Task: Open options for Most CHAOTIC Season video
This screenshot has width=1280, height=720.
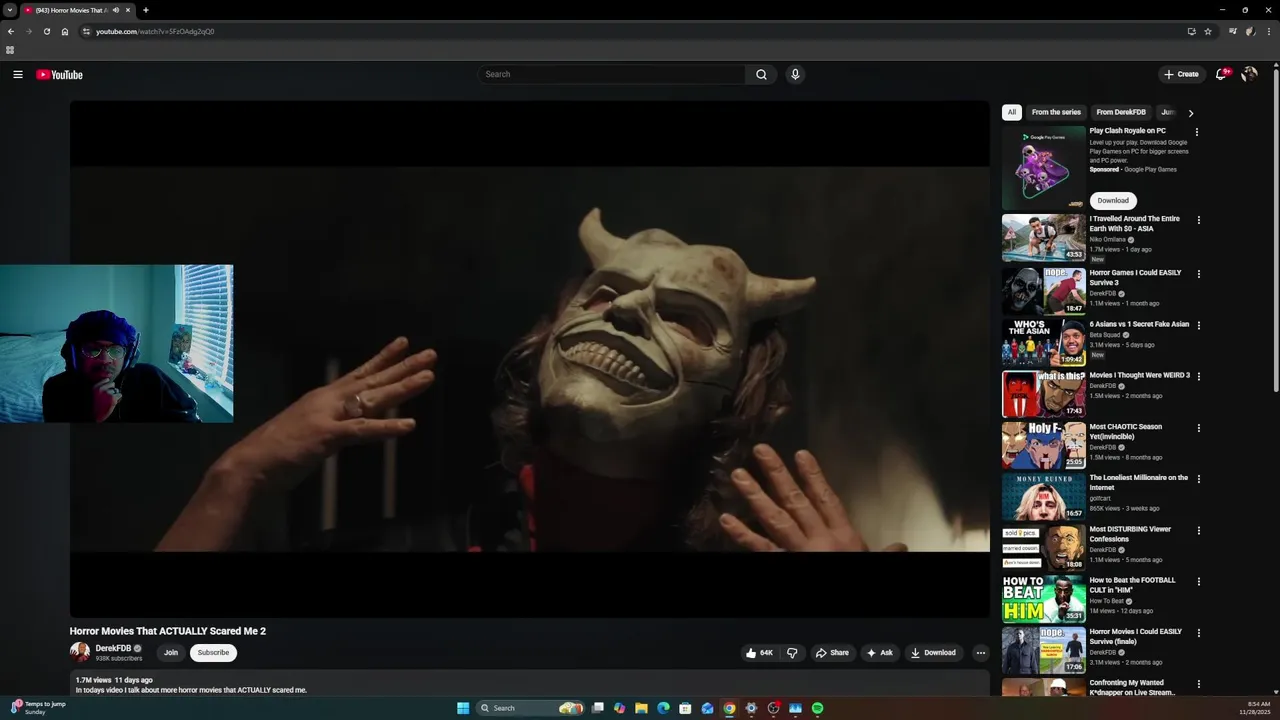Action: coord(1199,428)
